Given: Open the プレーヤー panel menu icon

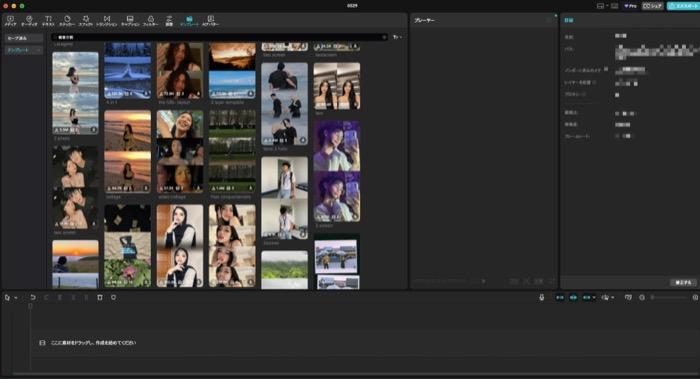Looking at the screenshot, I should (x=550, y=21).
